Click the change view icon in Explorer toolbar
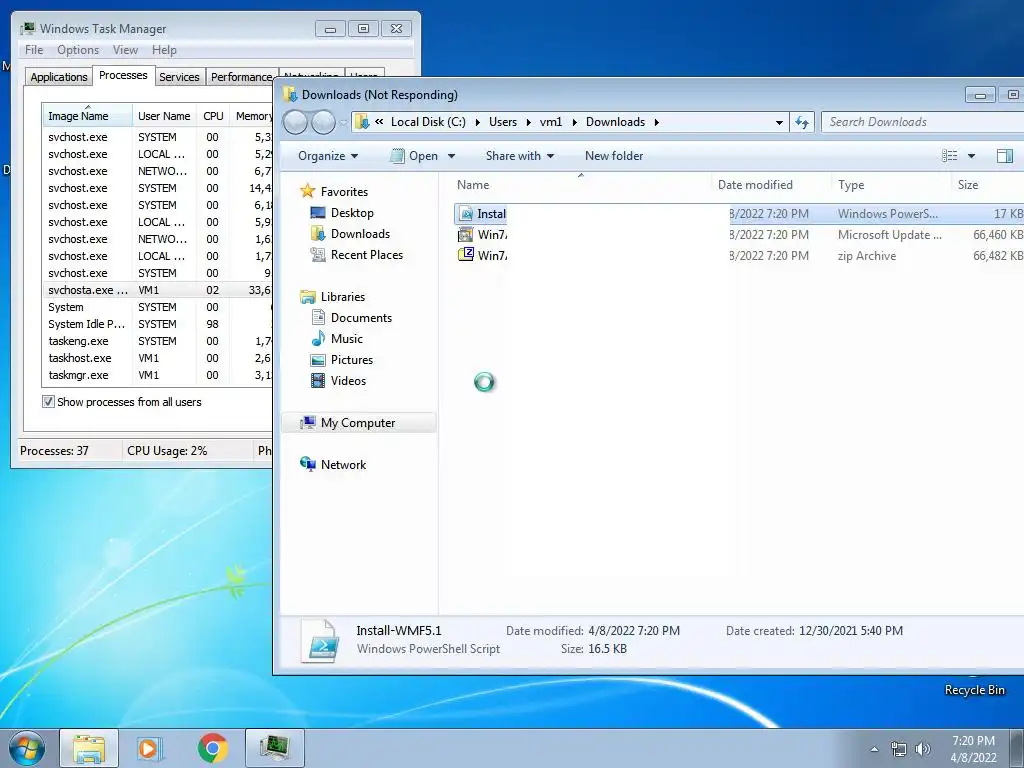 tap(949, 155)
